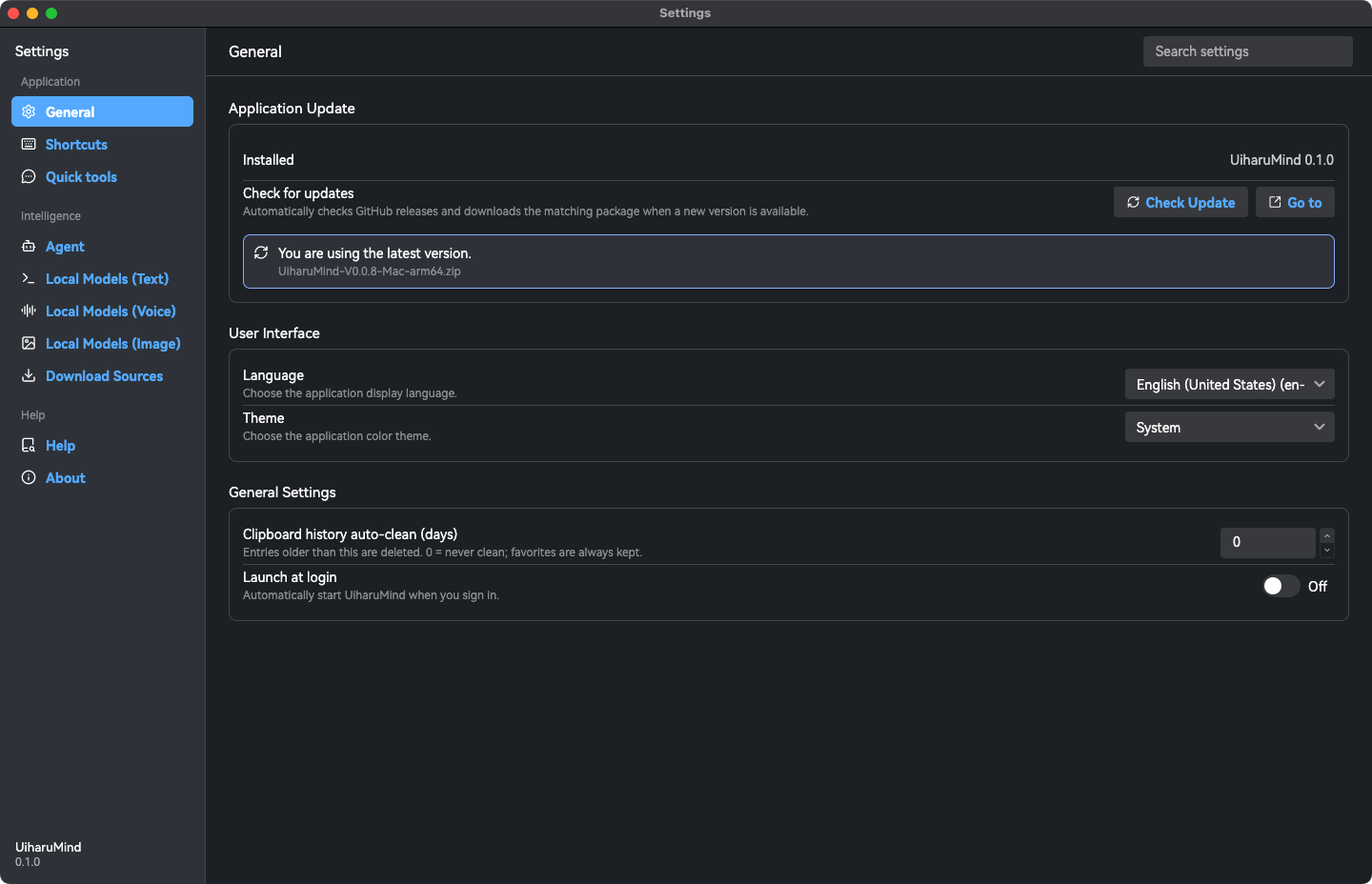Viewport: 1372px width, 884px height.
Task: Click the Download Sources download icon
Action: click(x=29, y=375)
